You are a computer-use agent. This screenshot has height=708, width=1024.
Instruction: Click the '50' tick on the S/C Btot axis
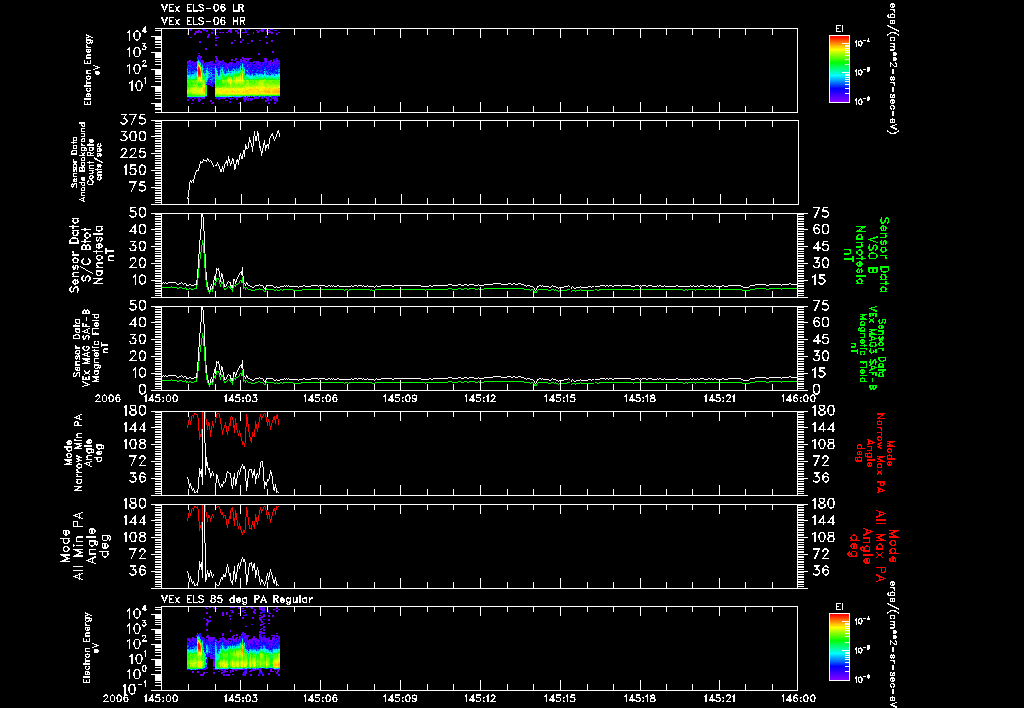pyautogui.click(x=138, y=213)
